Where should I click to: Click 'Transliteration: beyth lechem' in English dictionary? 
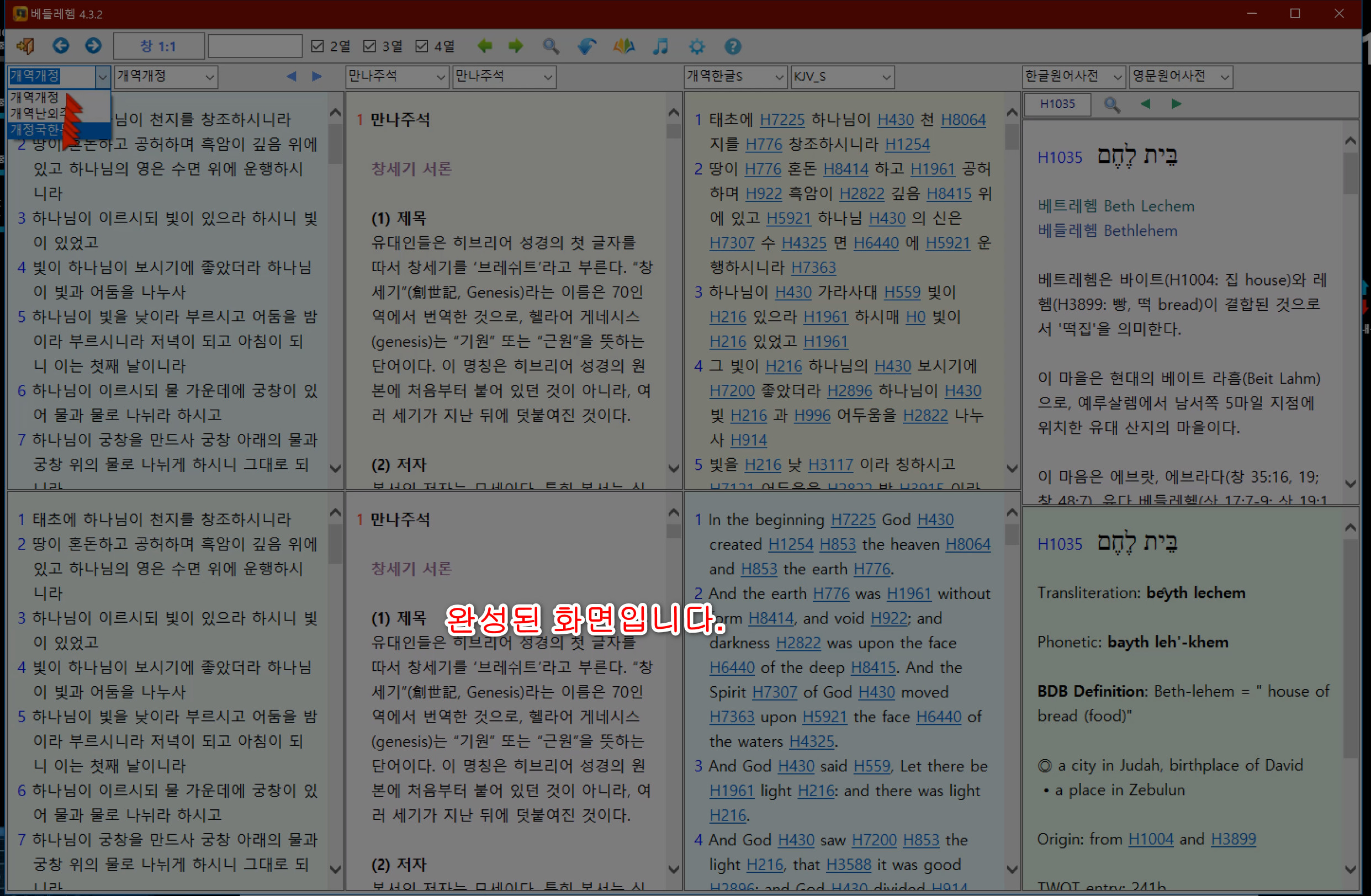[1141, 593]
